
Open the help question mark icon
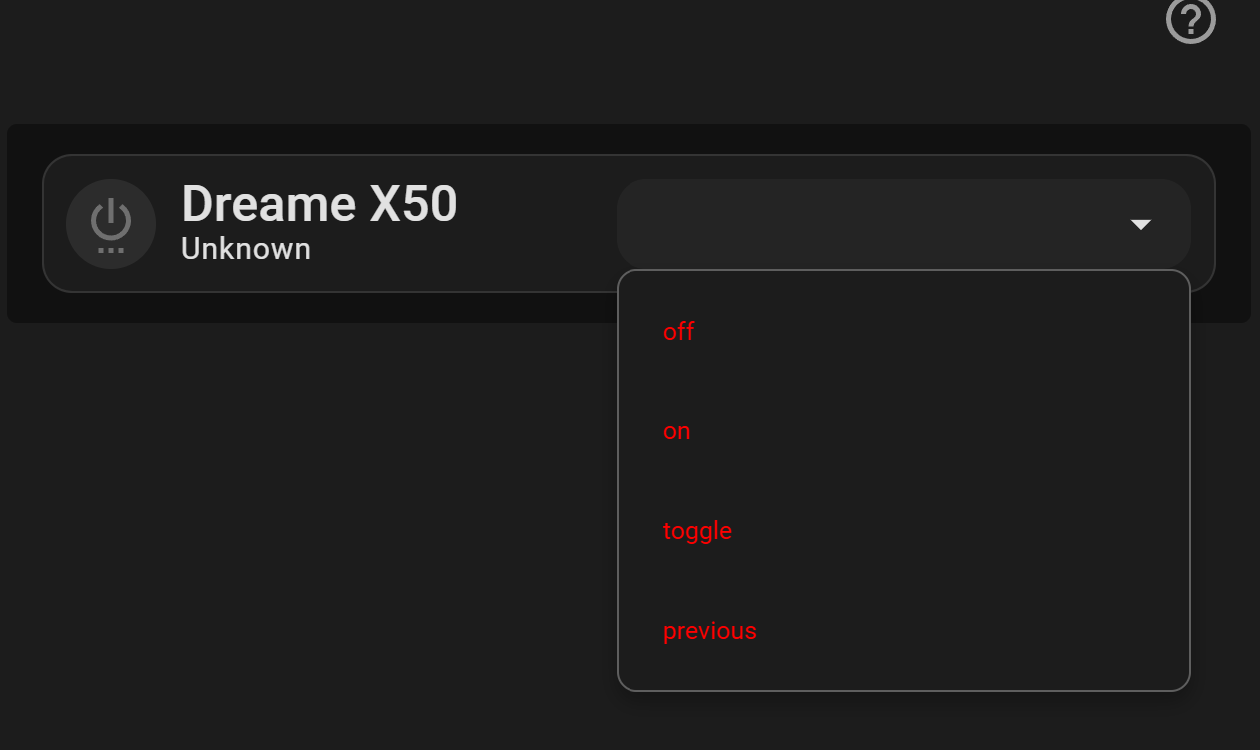(x=1191, y=19)
